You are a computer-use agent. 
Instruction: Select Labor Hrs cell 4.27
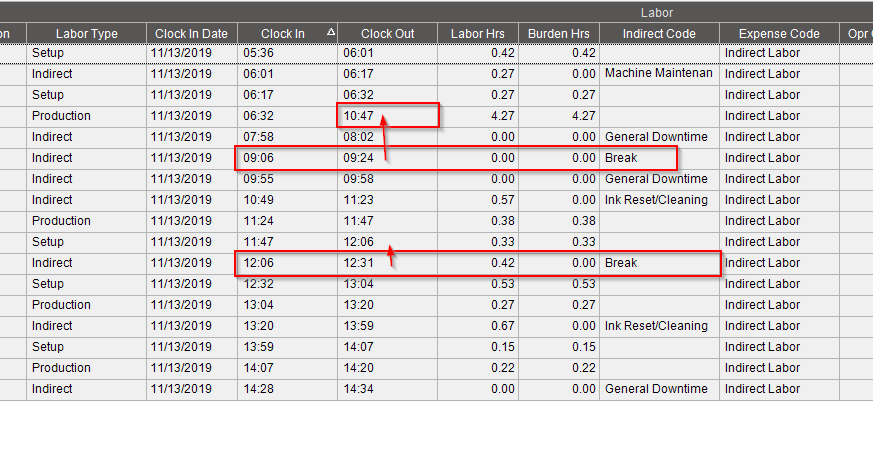478,116
